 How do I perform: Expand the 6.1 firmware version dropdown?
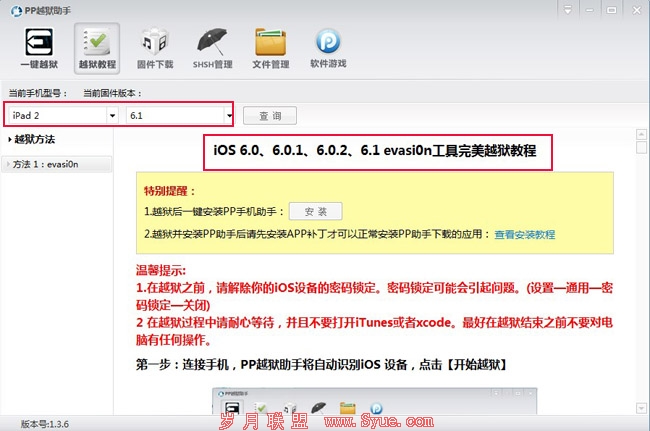[229, 116]
